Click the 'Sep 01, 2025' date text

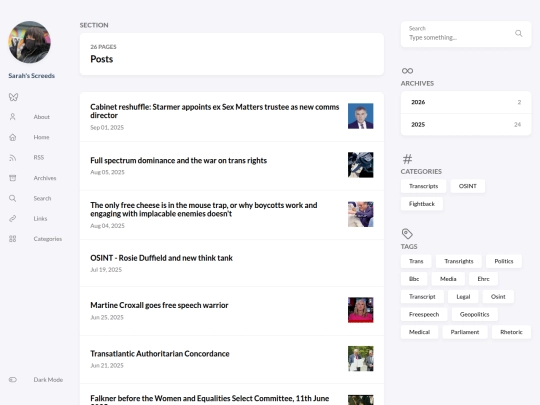click(107, 127)
